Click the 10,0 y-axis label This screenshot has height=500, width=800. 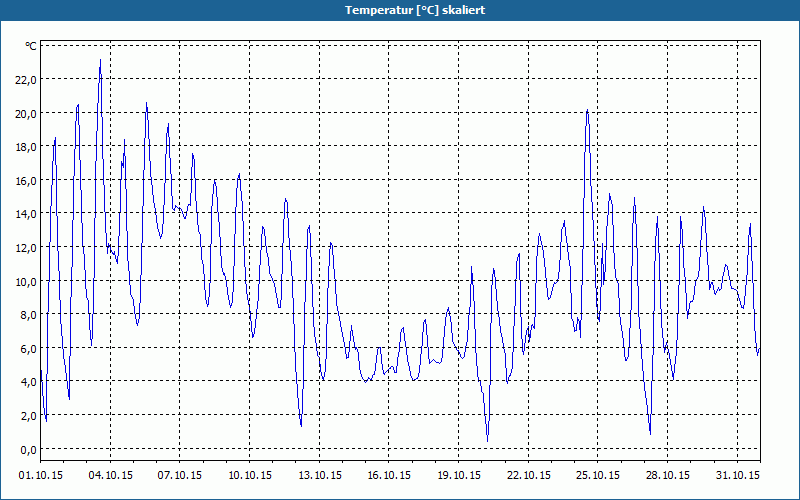click(x=25, y=281)
